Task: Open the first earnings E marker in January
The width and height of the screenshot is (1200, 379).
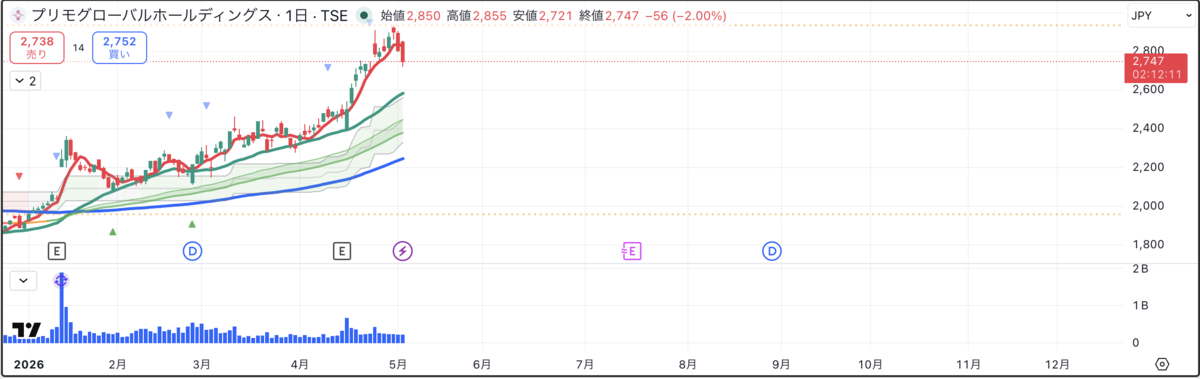Action: pos(57,250)
